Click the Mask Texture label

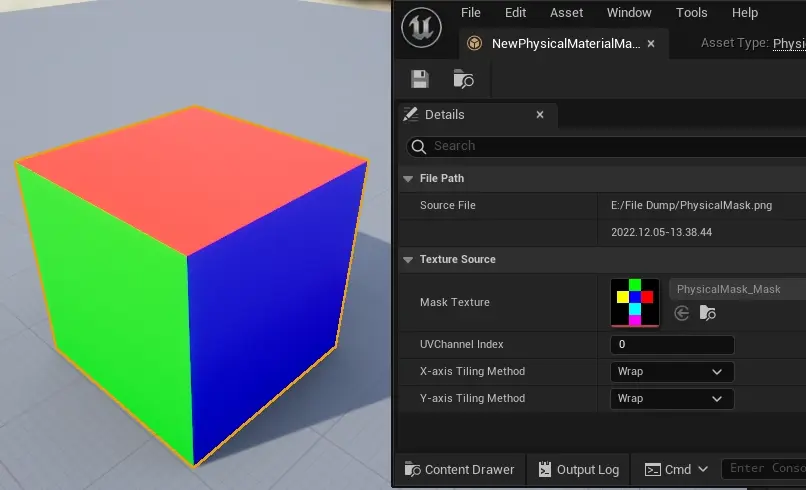454,302
